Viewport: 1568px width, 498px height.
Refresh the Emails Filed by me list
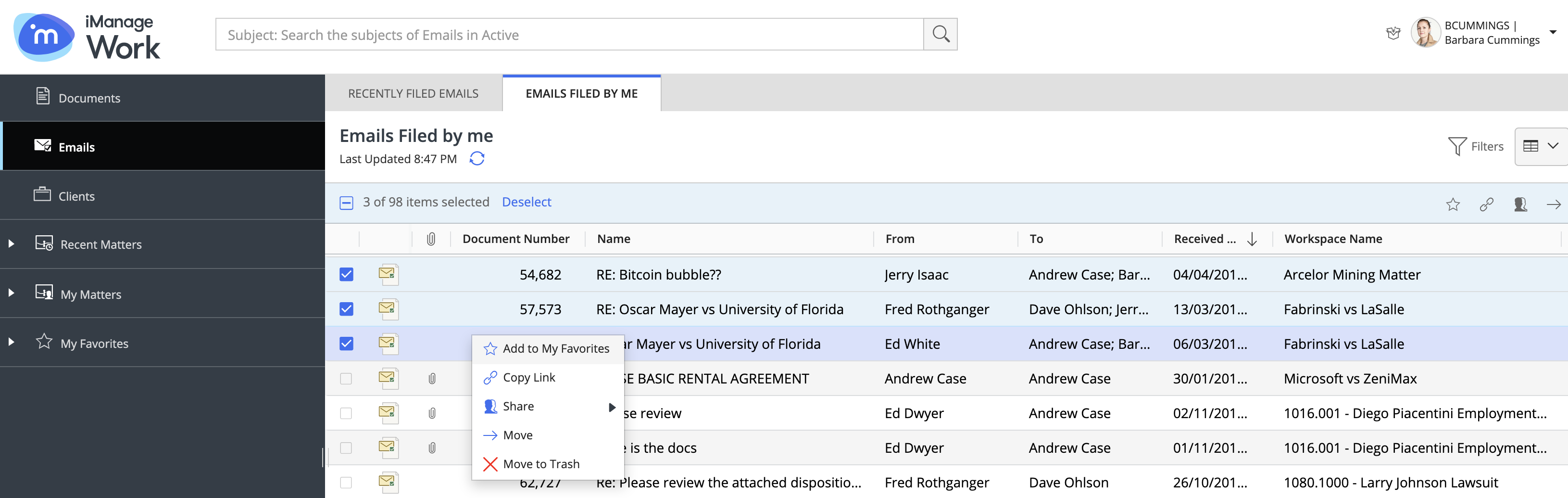point(477,158)
